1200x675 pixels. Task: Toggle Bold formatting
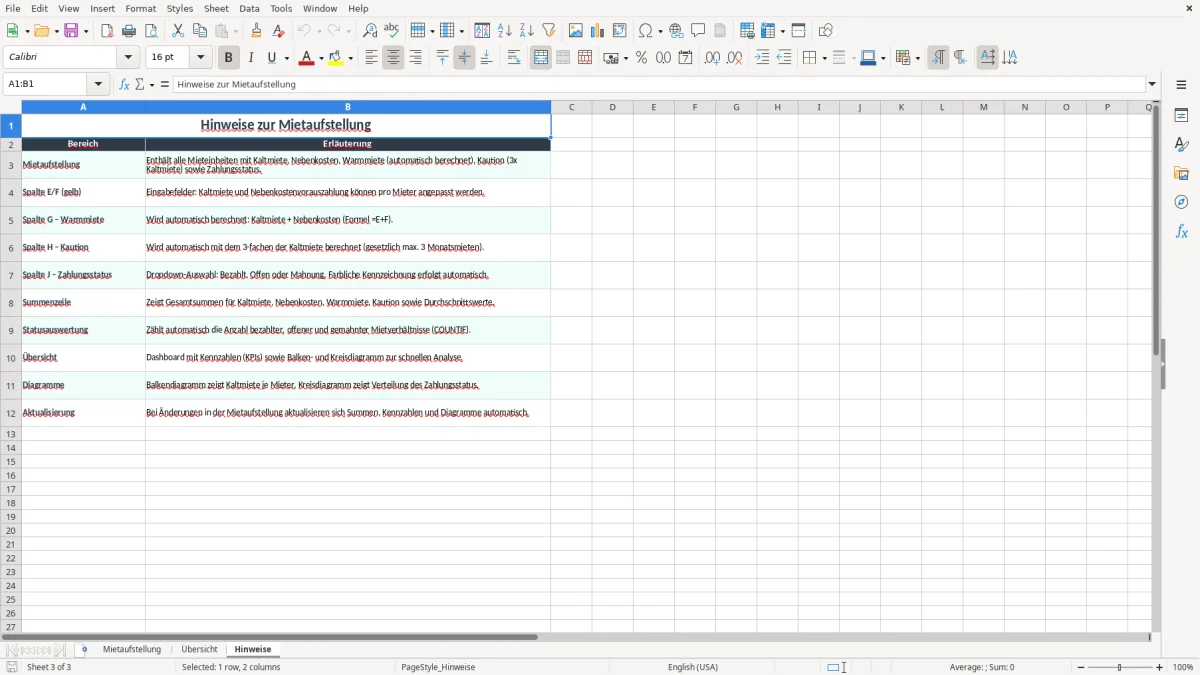[229, 58]
